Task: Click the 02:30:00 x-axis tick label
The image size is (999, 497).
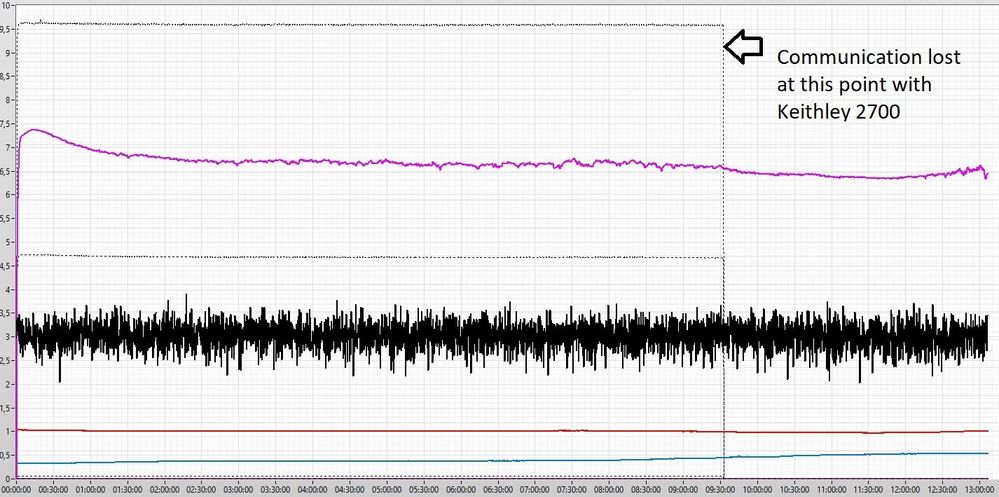Action: [x=201, y=491]
